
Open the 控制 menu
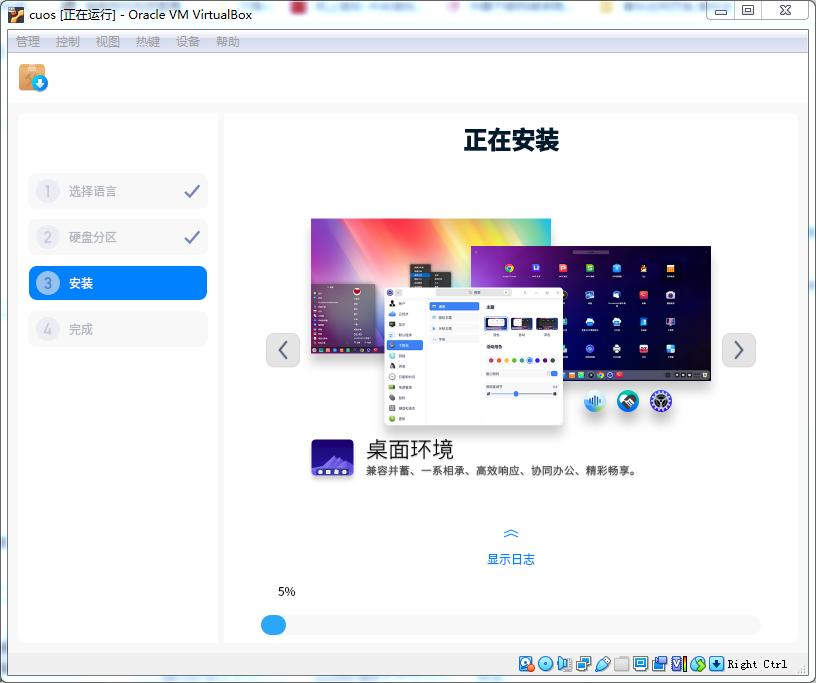tap(67, 41)
